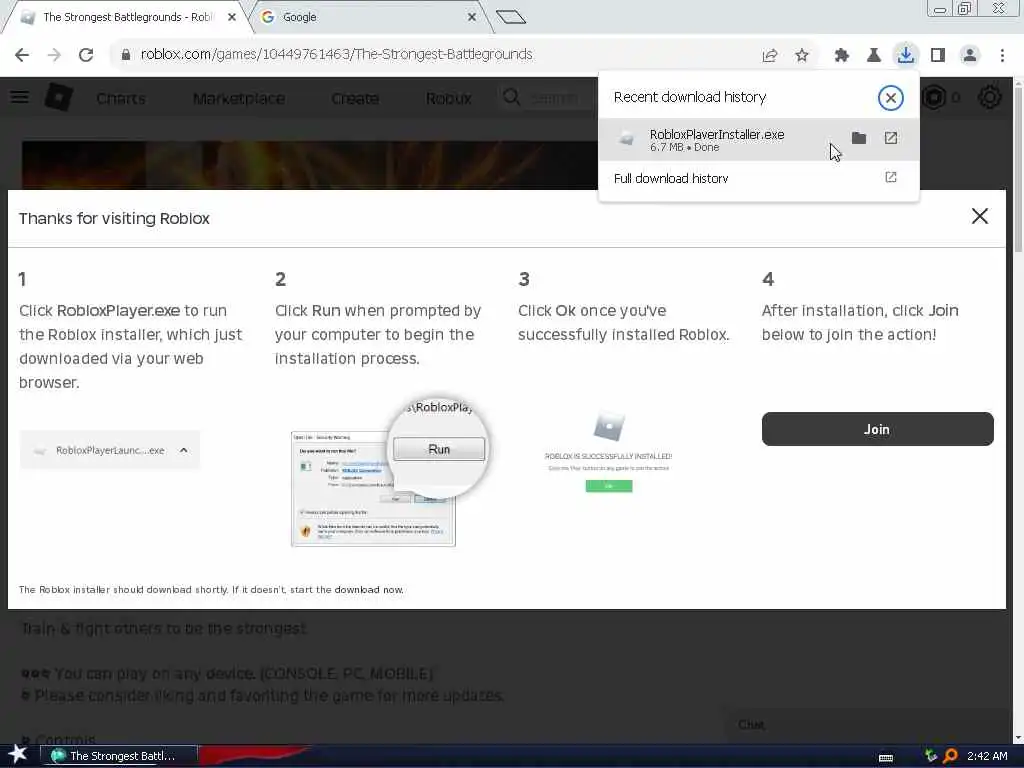Select The Strongest Battl... taskbar item
1024x768 pixels.
(x=118, y=756)
